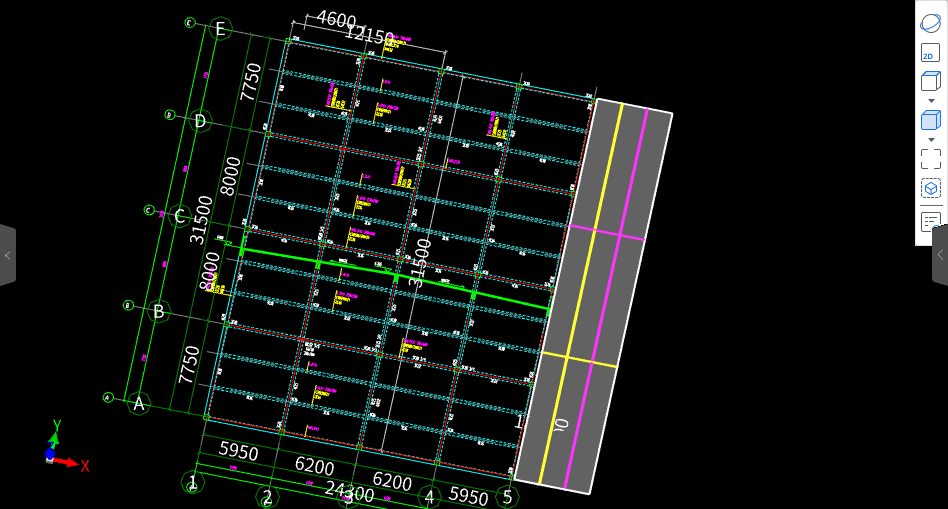Click the 5950 dimension between axes 1 and 2
This screenshot has width=948, height=509.
[x=238, y=451]
